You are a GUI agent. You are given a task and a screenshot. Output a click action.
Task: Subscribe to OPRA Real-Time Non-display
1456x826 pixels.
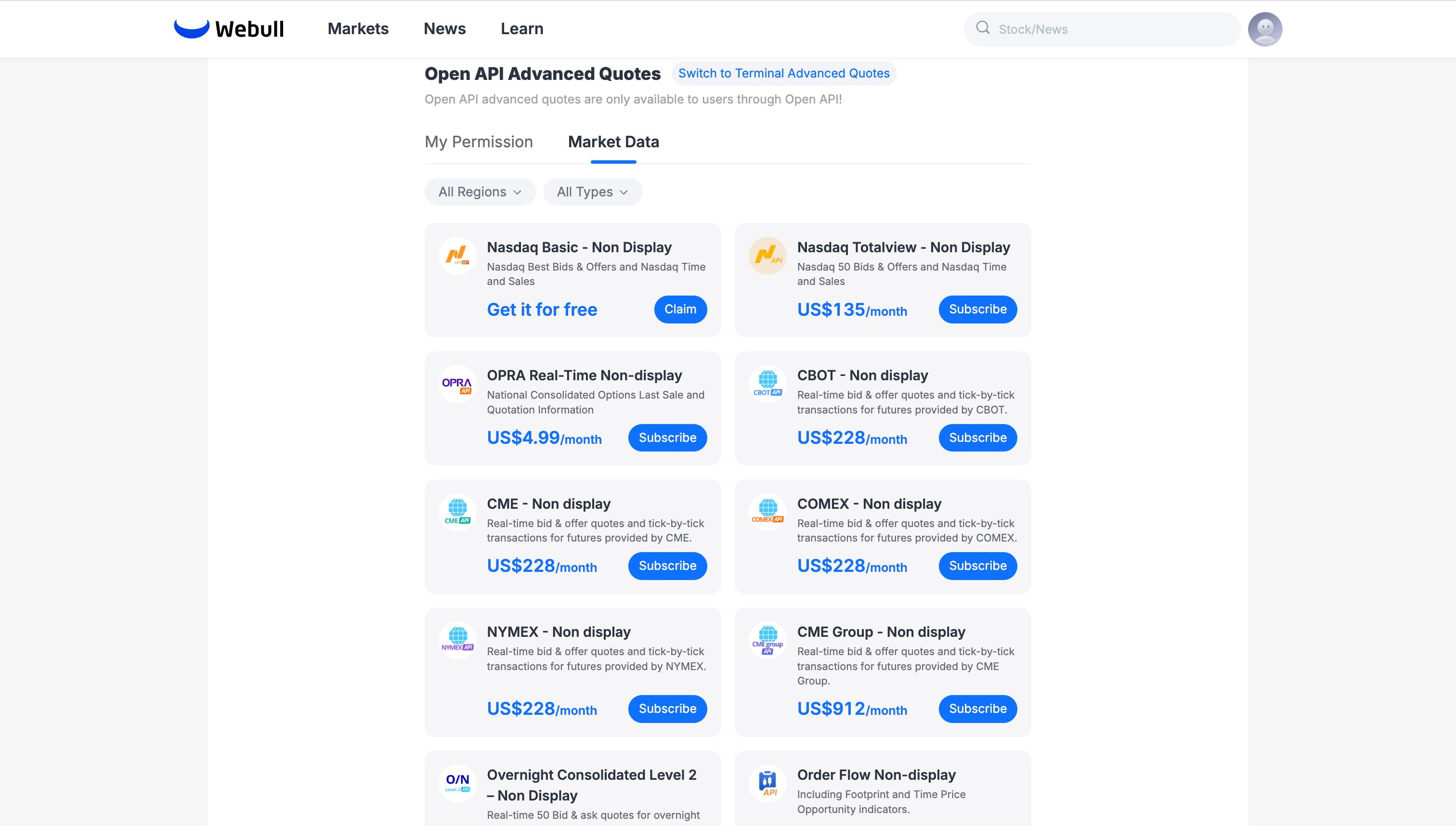[x=667, y=438]
